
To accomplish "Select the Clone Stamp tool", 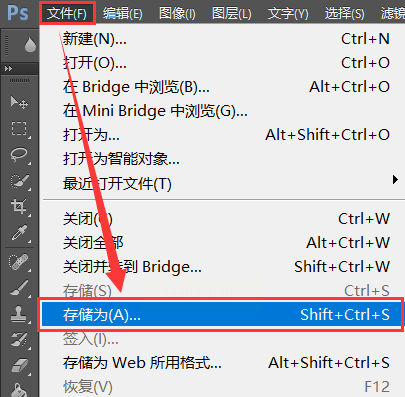I will click(19, 314).
